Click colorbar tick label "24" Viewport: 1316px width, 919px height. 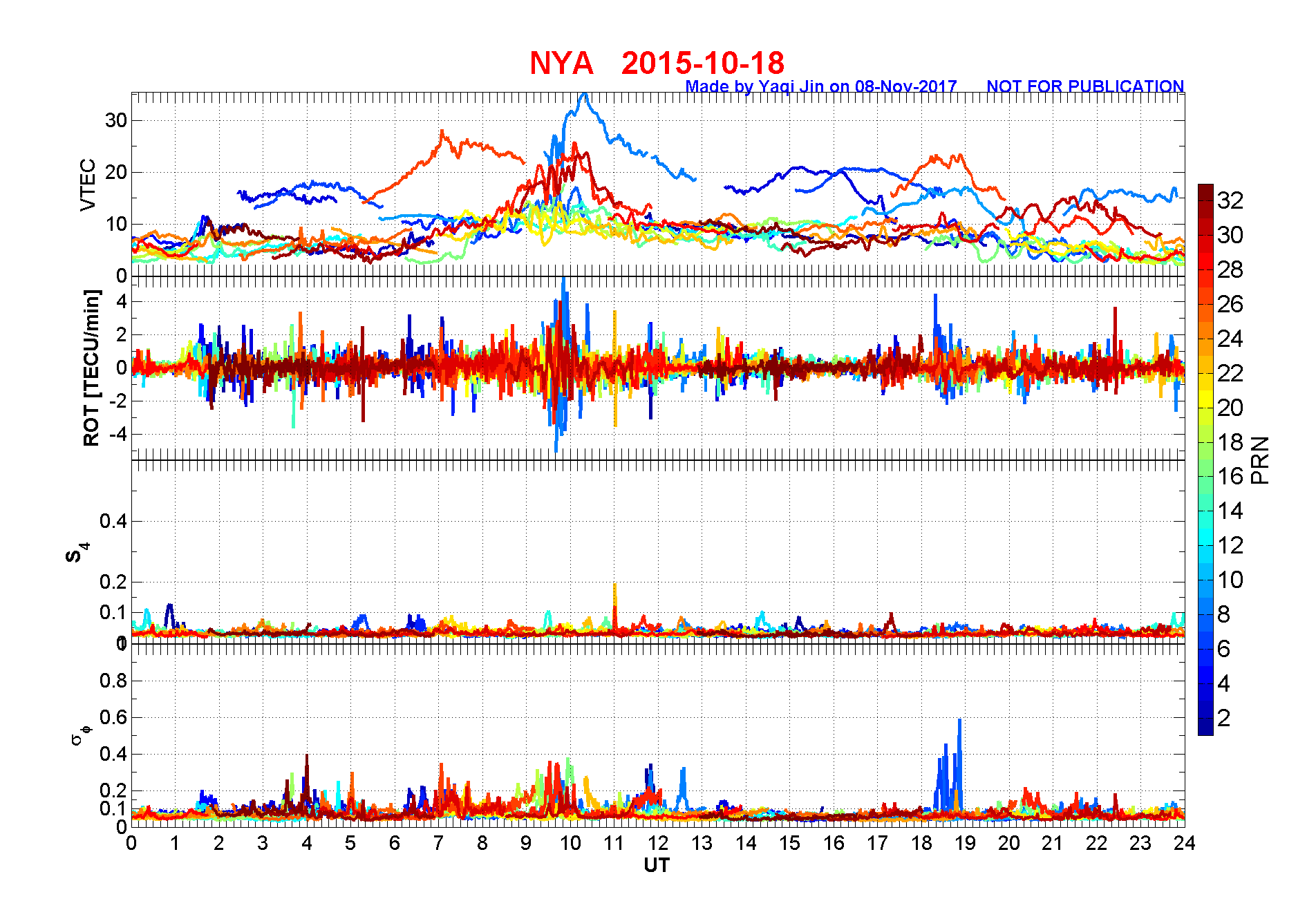tap(1230, 339)
